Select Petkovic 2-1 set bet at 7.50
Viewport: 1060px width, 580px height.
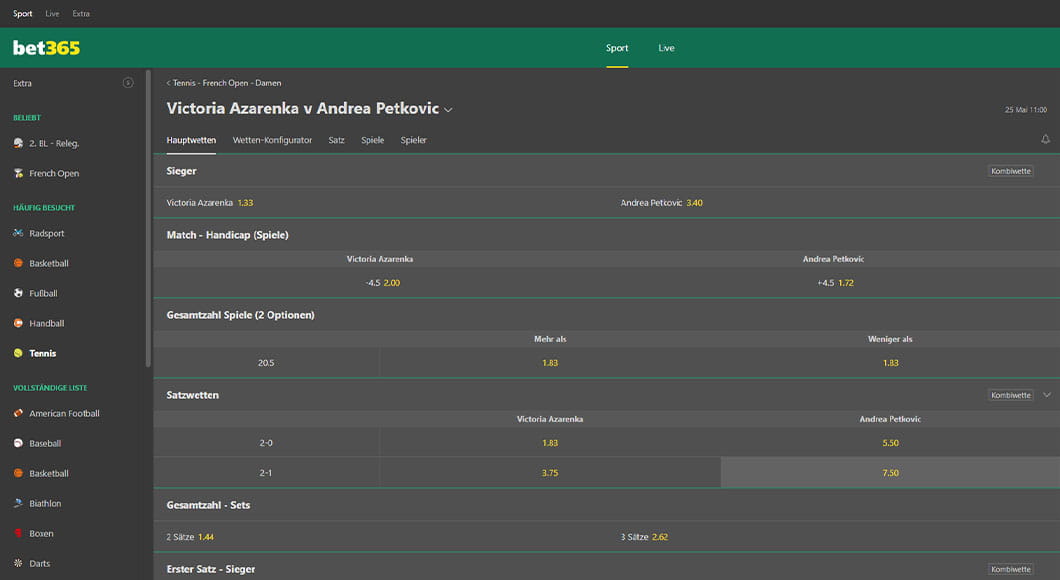click(x=890, y=473)
